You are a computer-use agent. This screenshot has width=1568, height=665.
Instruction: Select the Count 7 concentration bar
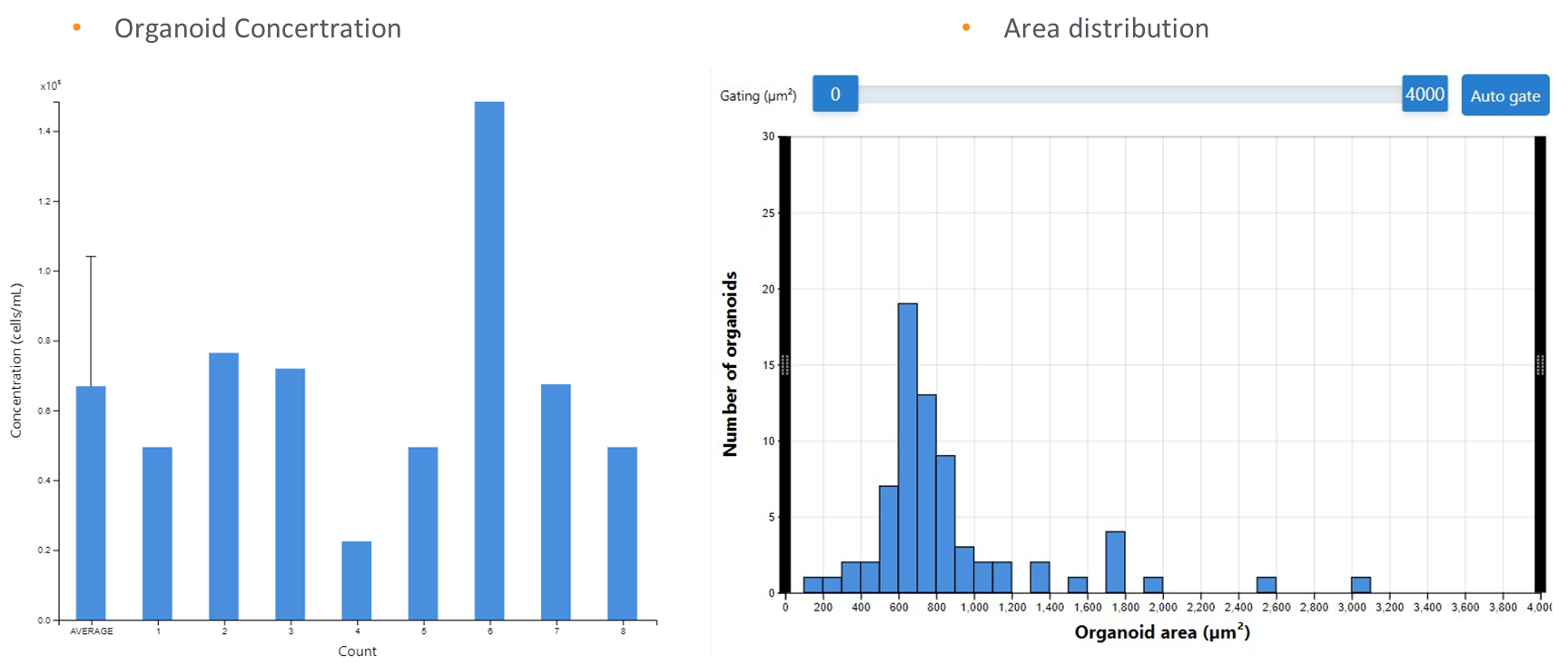tap(556, 501)
